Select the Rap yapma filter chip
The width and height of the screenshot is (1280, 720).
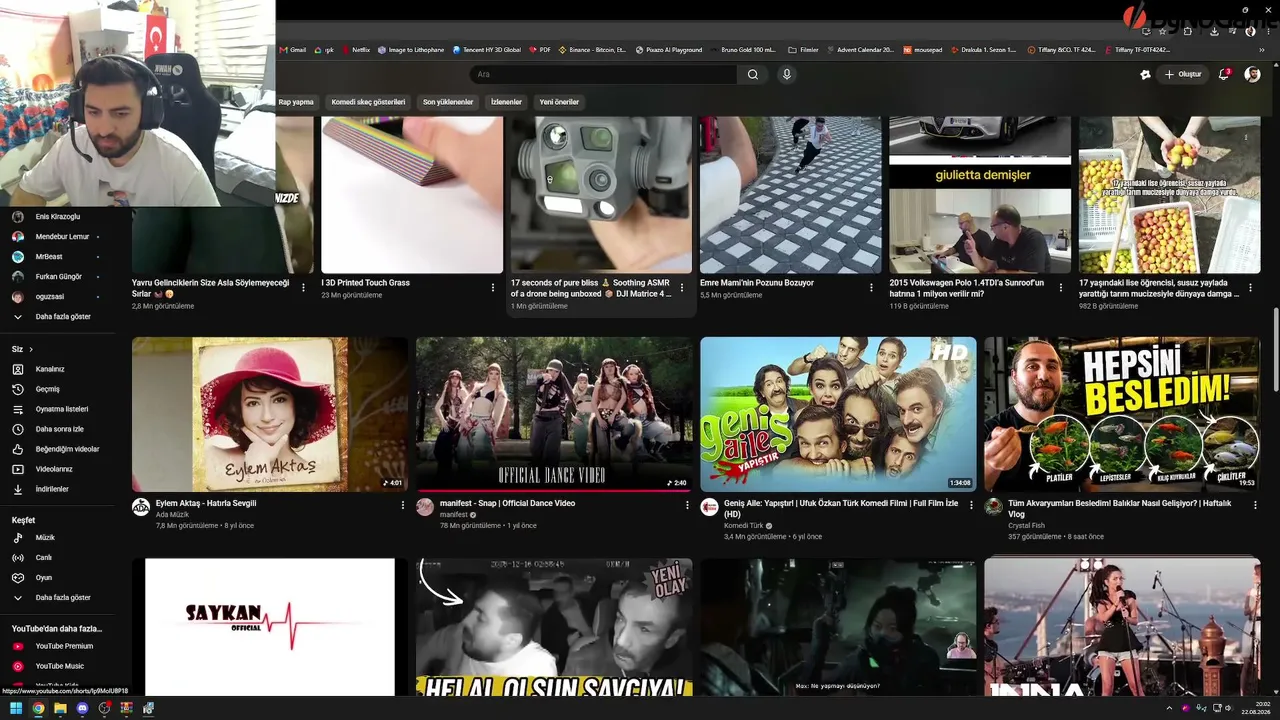pyautogui.click(x=296, y=102)
